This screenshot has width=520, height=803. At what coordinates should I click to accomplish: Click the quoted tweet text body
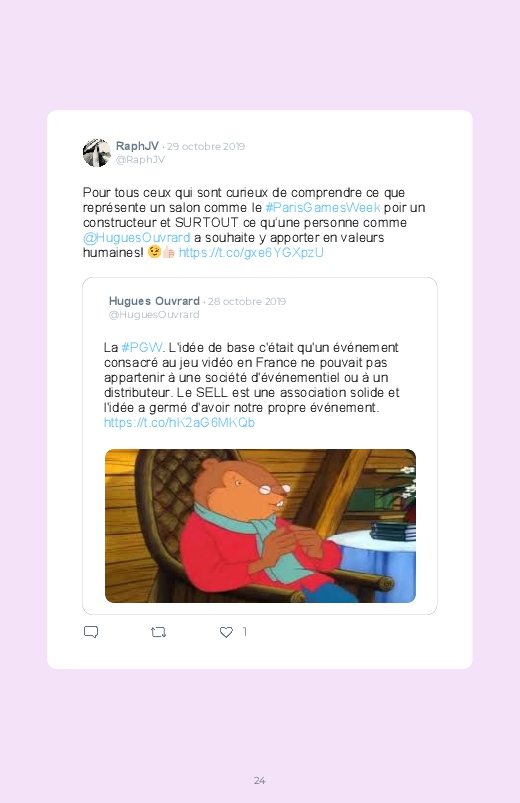click(x=252, y=377)
